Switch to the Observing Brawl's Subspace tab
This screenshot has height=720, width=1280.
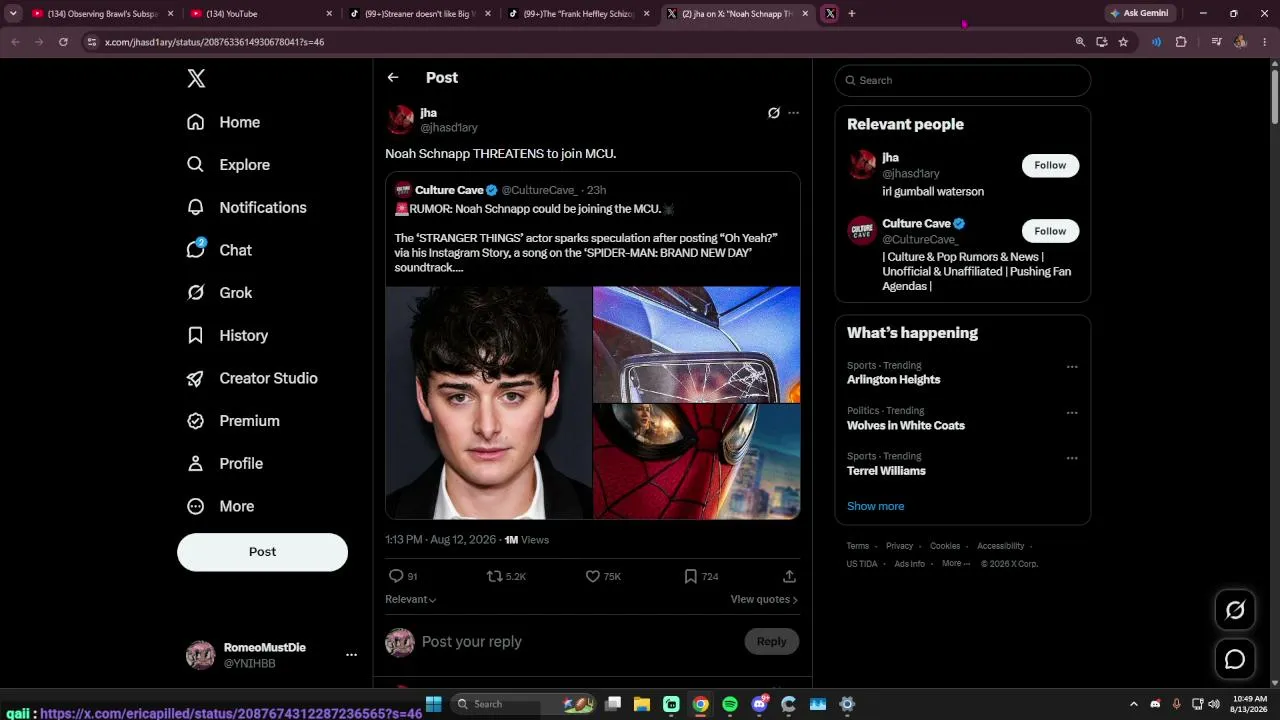[x=102, y=14]
